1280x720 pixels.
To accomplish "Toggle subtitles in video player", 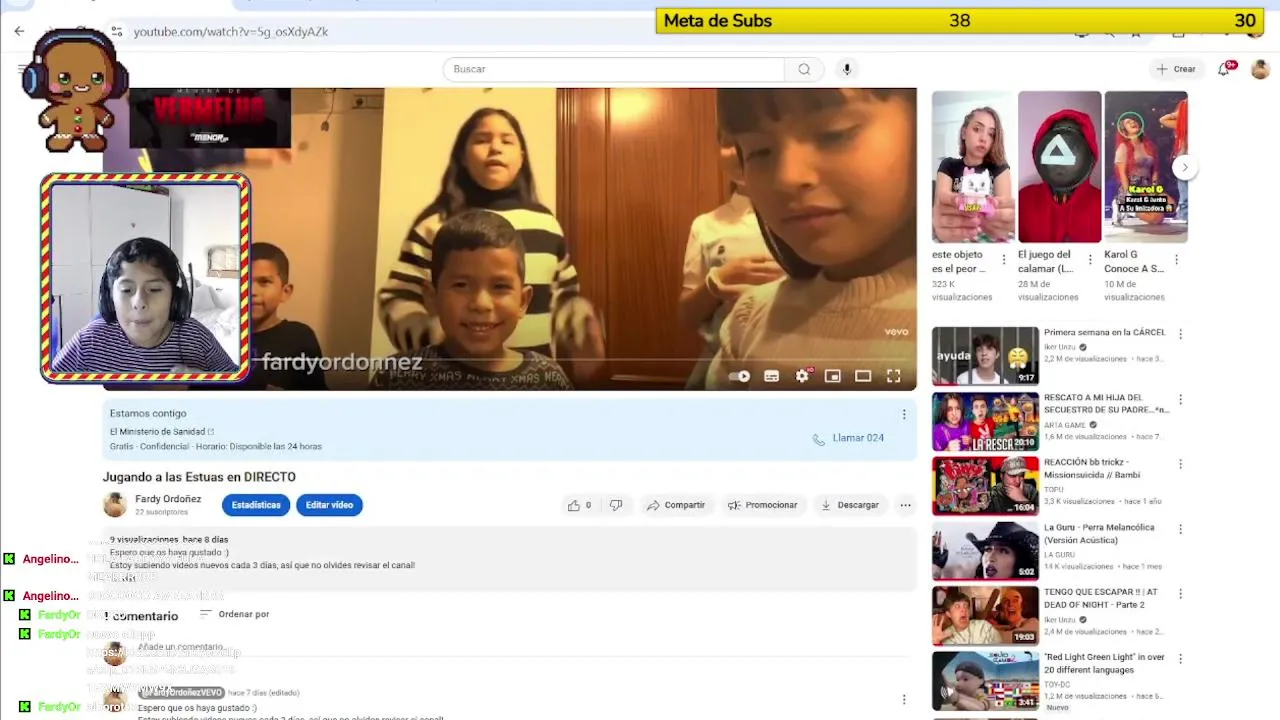I will pyautogui.click(x=771, y=376).
